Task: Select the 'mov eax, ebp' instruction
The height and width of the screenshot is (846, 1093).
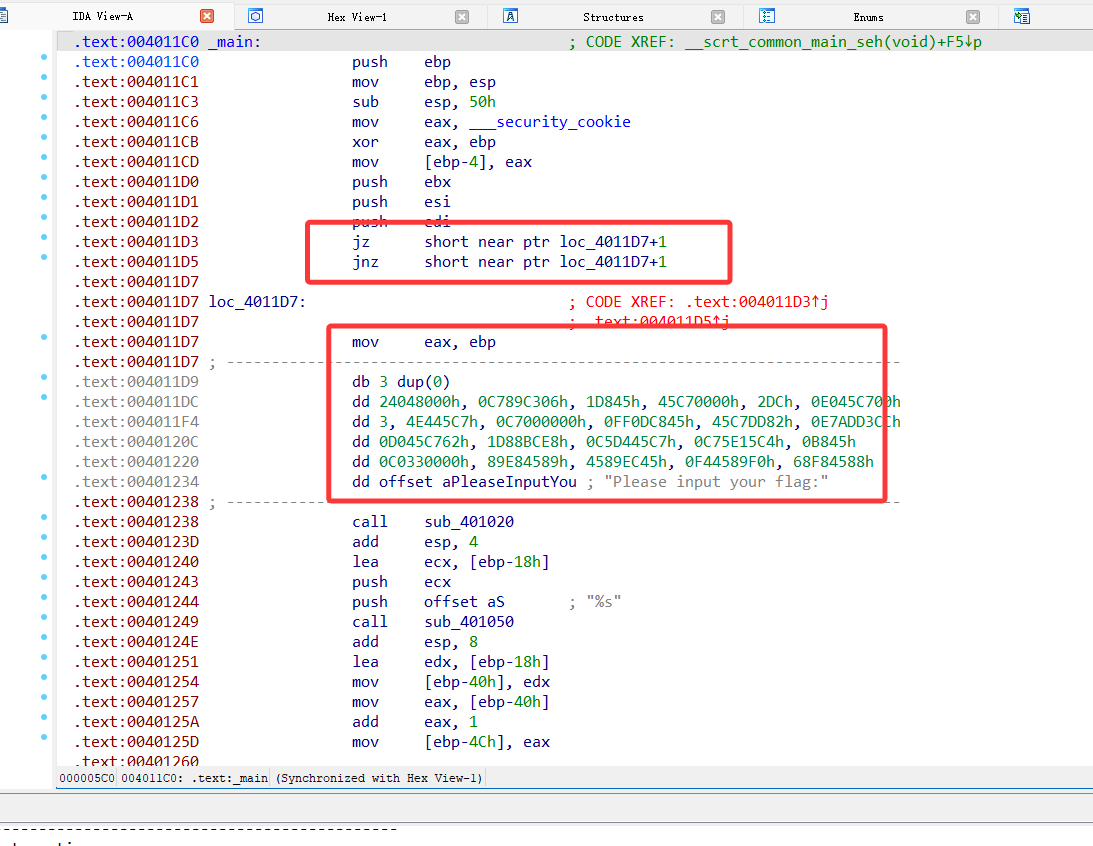Action: click(424, 342)
